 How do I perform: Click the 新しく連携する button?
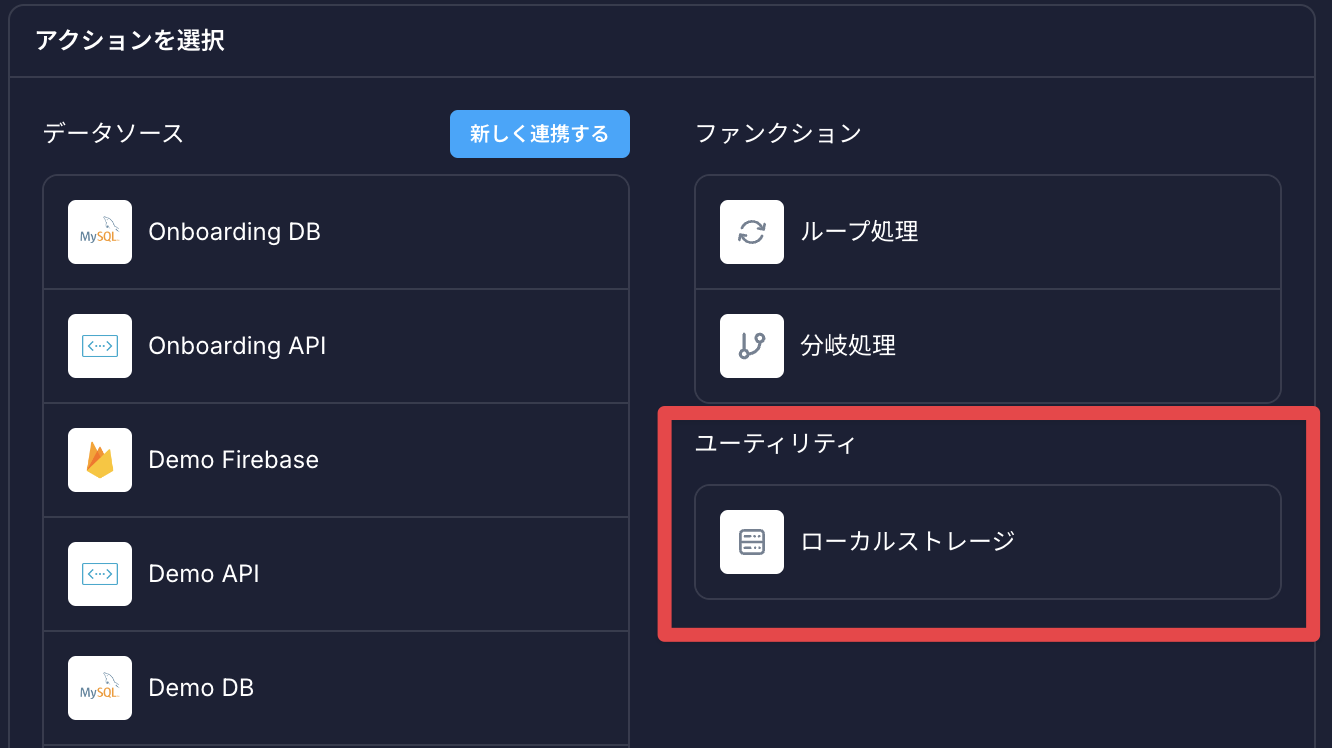(x=540, y=134)
